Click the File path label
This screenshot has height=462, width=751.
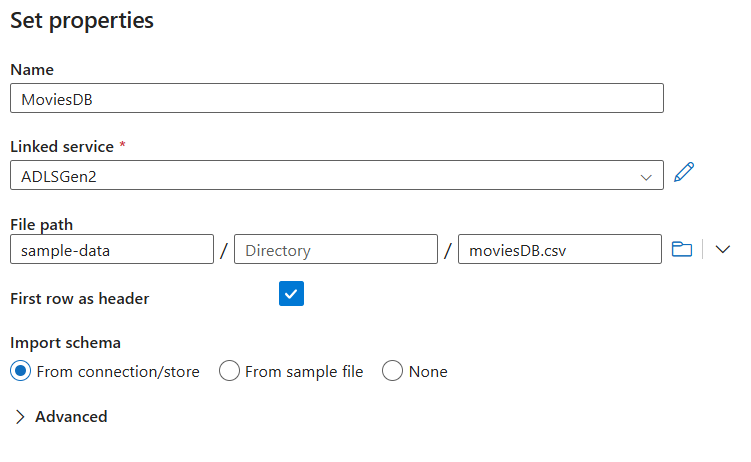[x=41, y=225]
